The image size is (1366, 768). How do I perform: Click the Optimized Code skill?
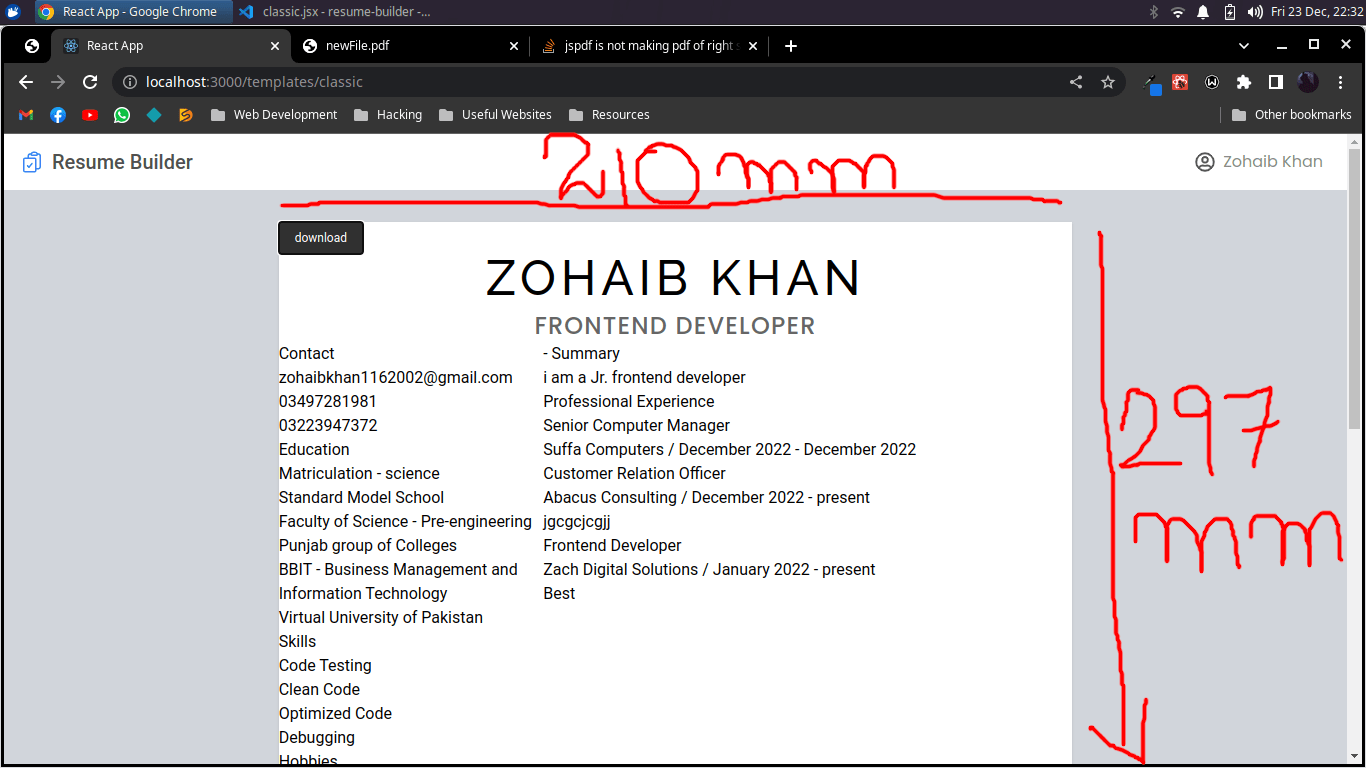click(335, 714)
